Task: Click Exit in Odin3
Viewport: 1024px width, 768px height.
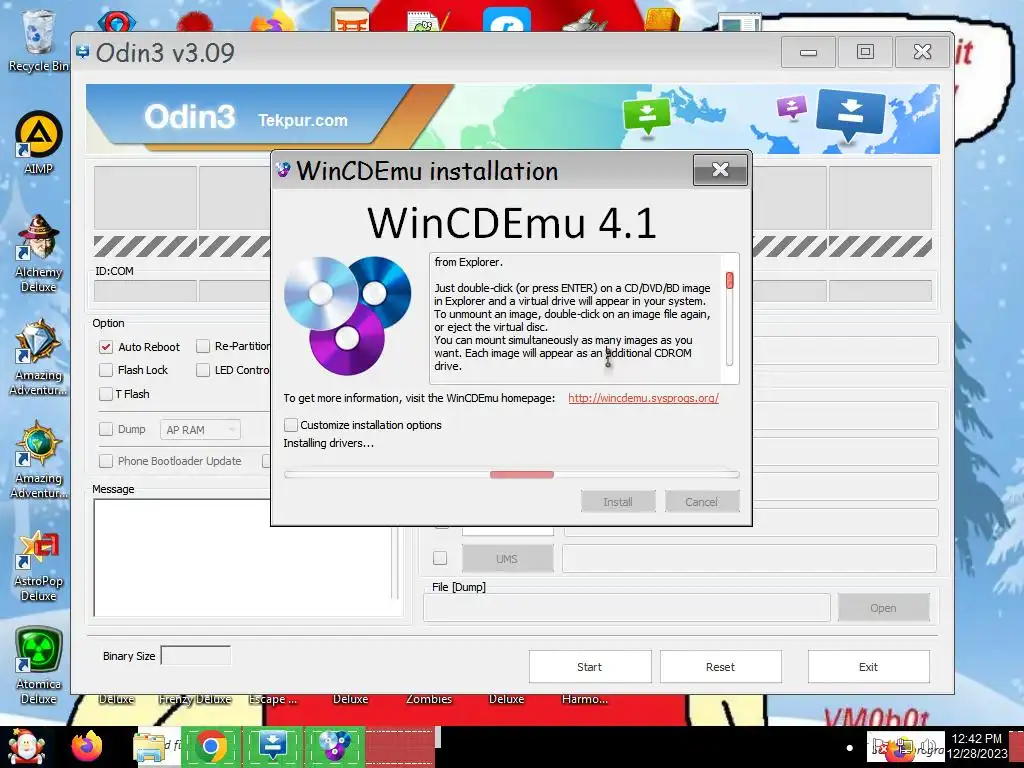Action: pos(869,667)
